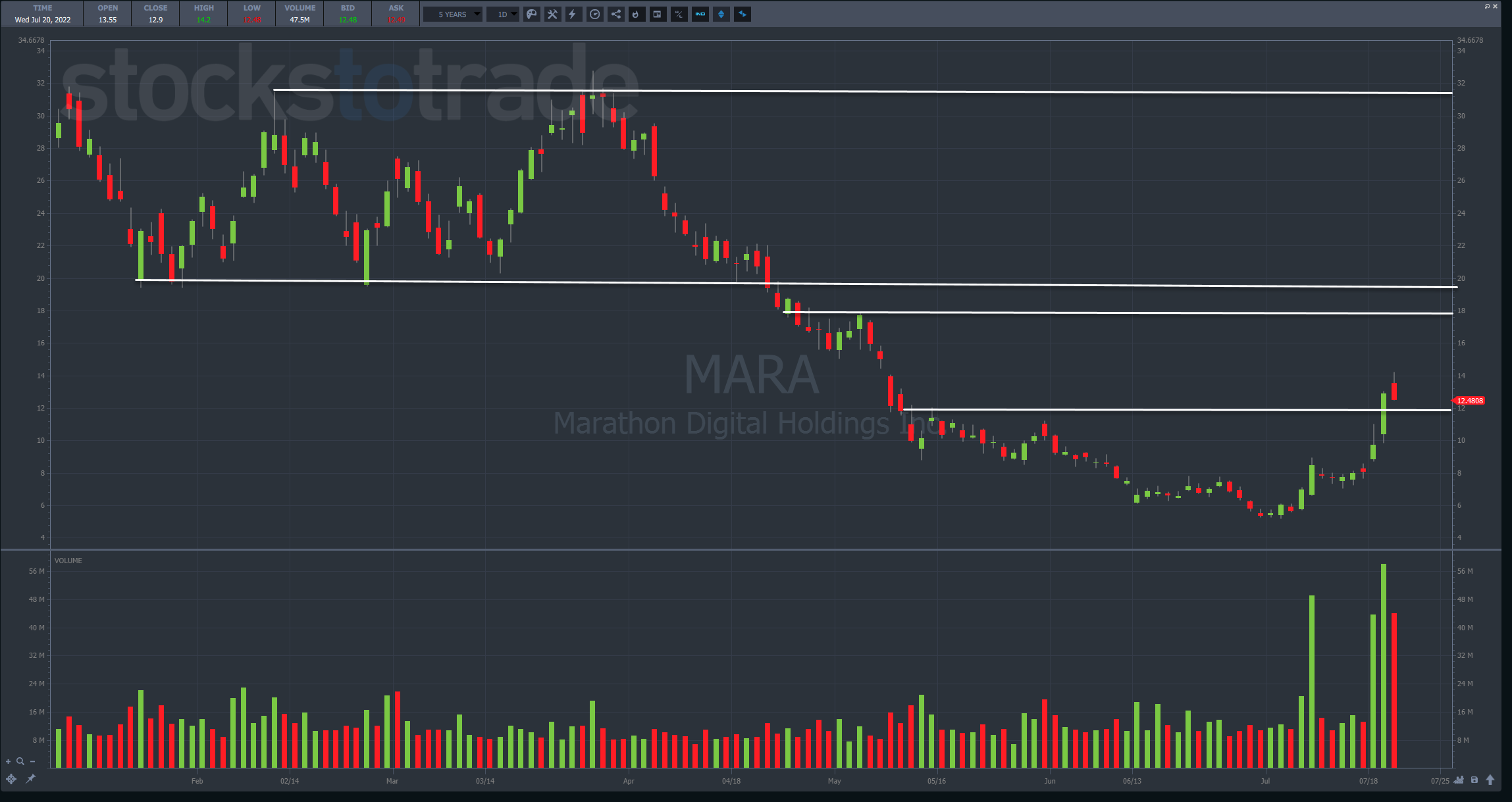The image size is (1512, 802).
Task: Select the white horizontal line near 12
Action: 1177,410
